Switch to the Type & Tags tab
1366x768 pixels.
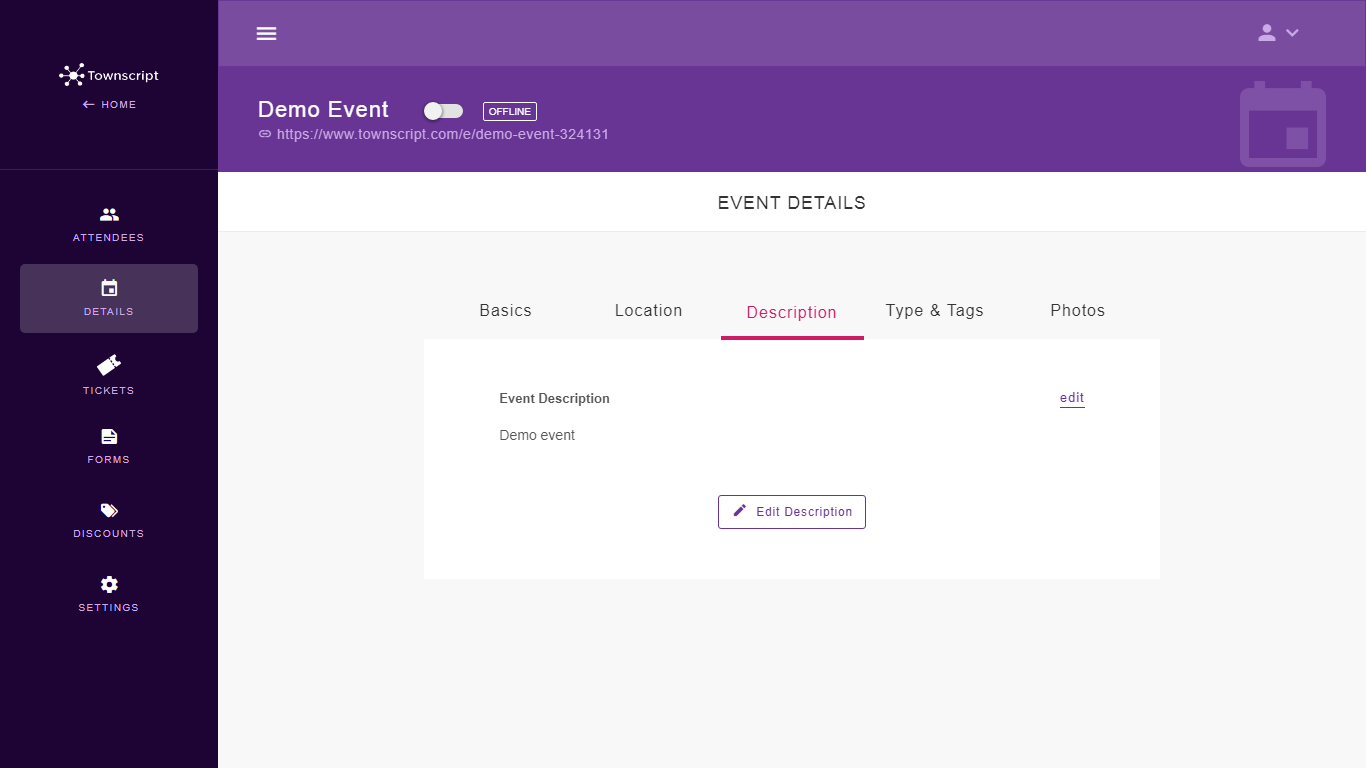tap(935, 310)
